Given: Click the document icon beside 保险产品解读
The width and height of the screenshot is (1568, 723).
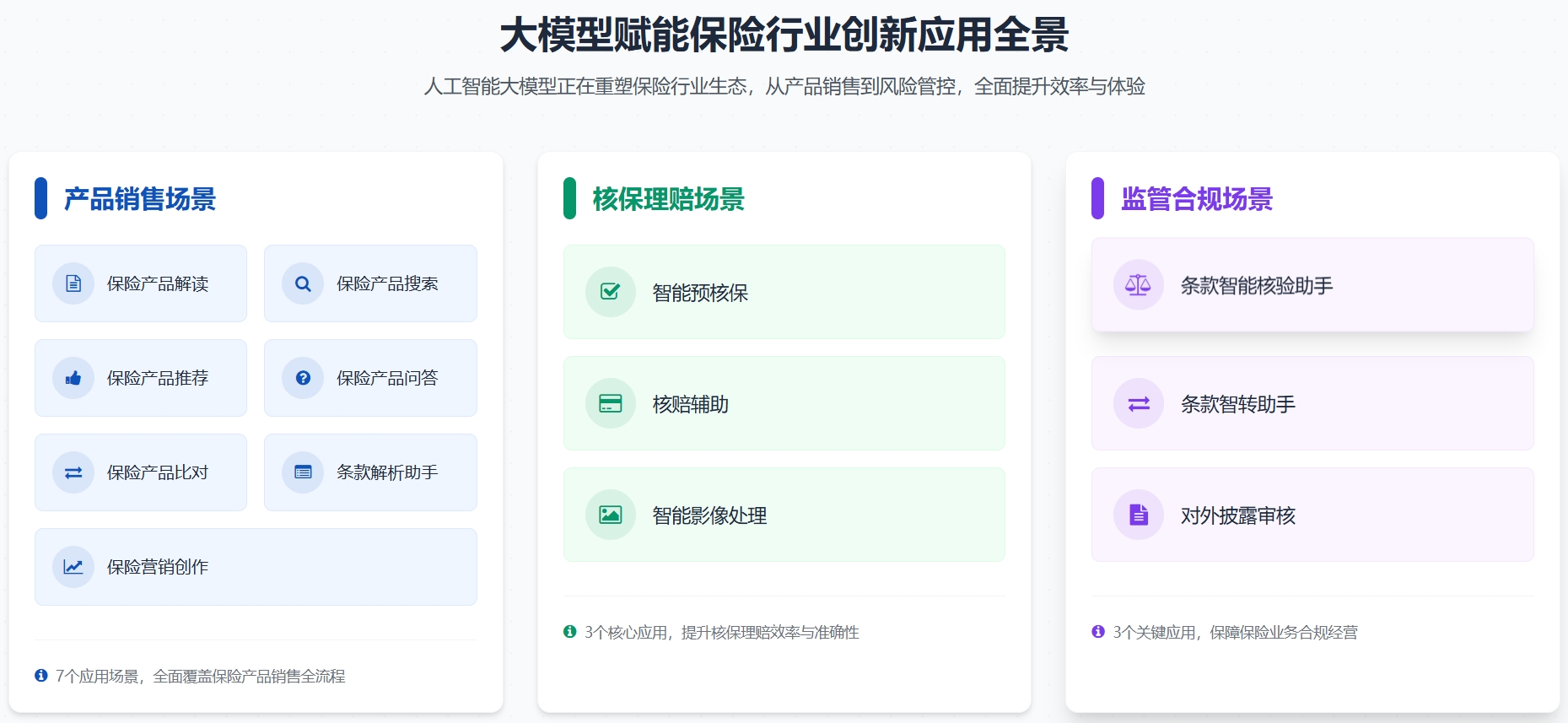Looking at the screenshot, I should click(x=73, y=283).
